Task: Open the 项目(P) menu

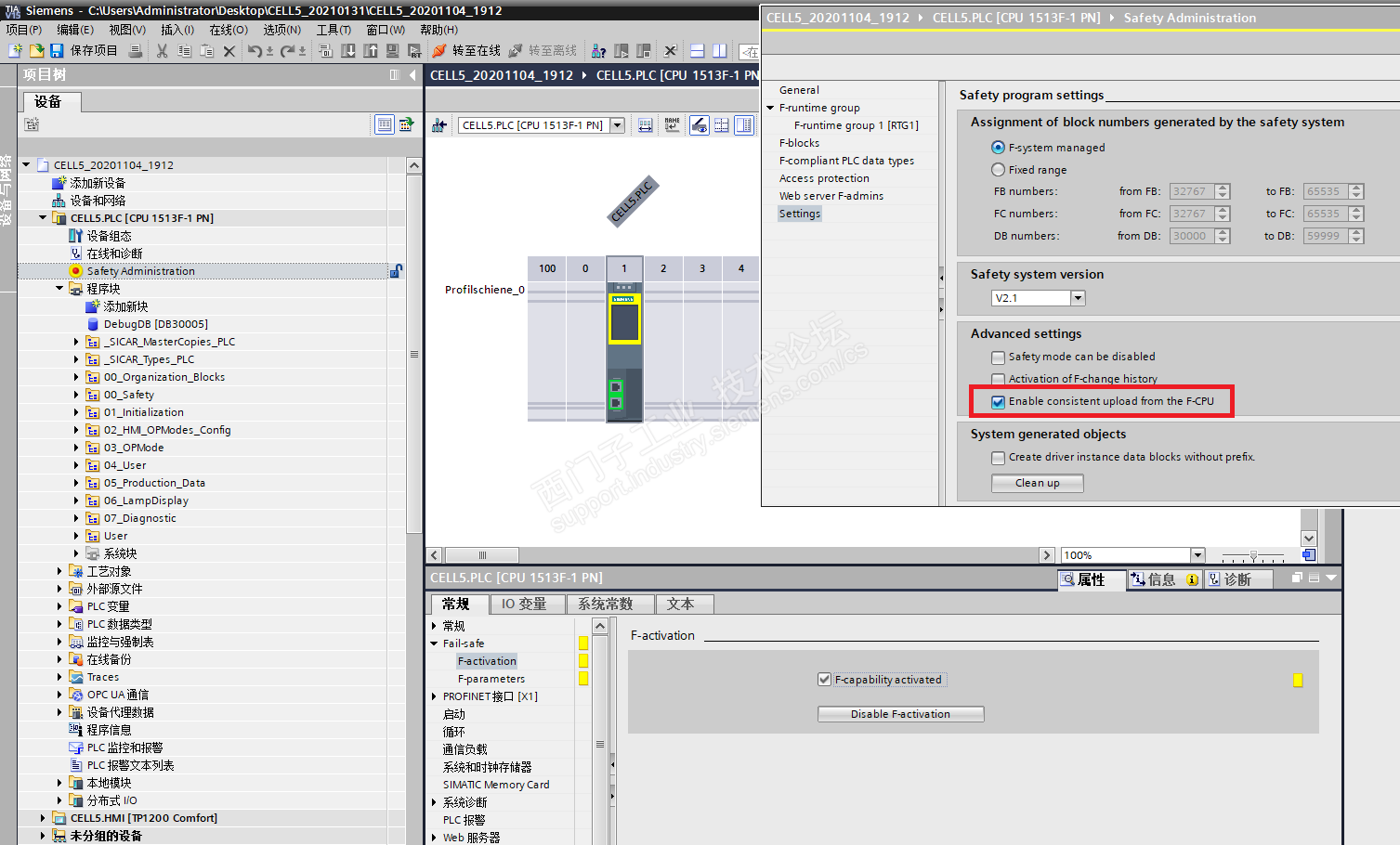Action: (24, 30)
